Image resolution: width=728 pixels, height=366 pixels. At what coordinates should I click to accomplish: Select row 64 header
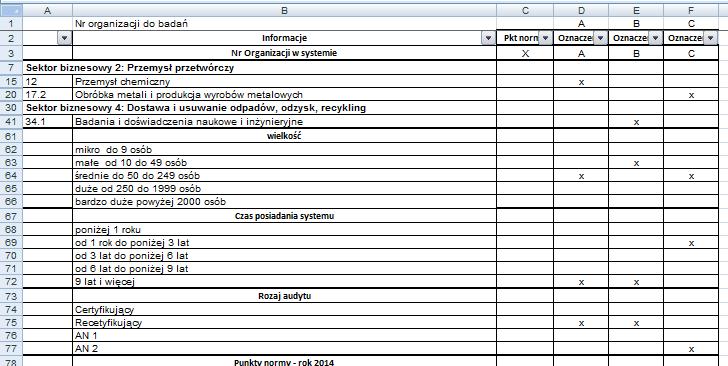point(11,176)
